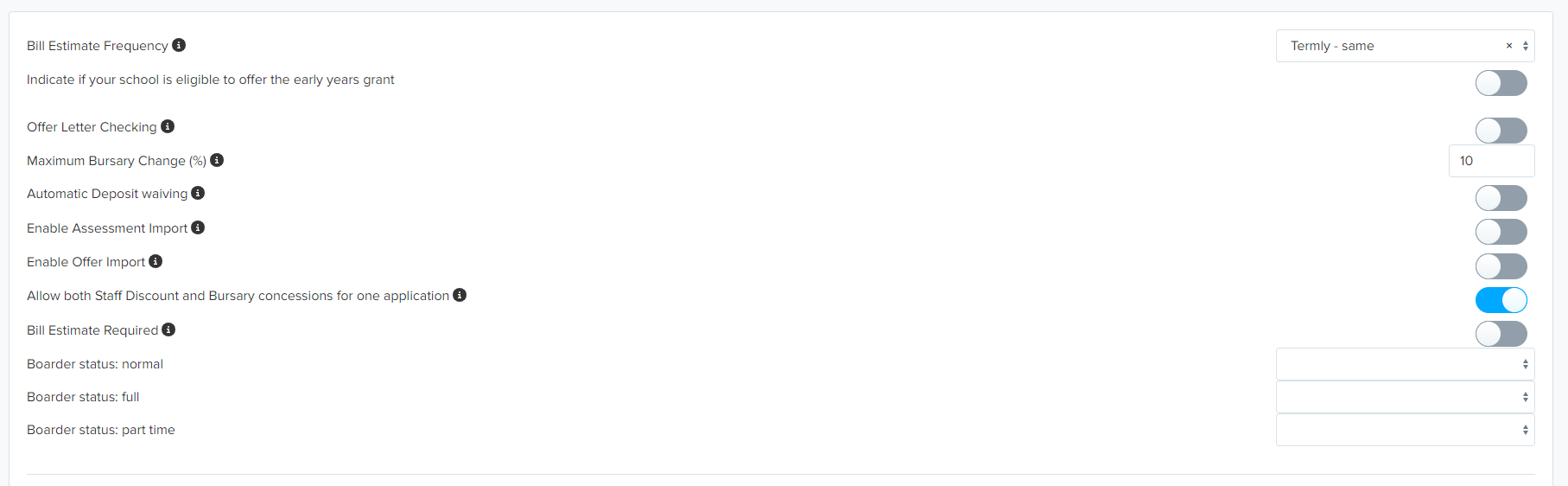Click the Maximum Bursary Change value field
Image resolution: width=1568 pixels, height=486 pixels.
(x=1491, y=161)
